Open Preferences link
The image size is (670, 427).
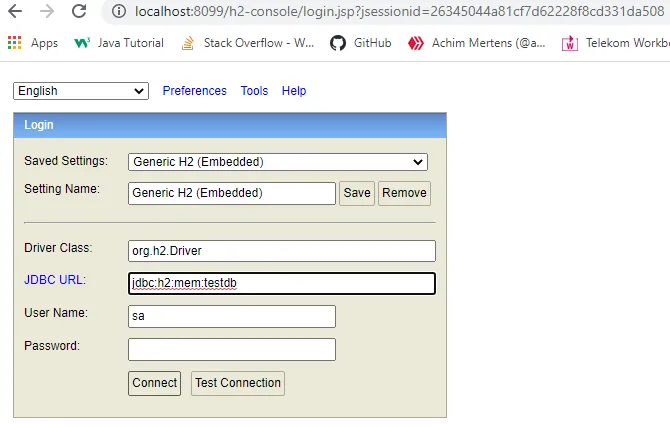(x=194, y=91)
